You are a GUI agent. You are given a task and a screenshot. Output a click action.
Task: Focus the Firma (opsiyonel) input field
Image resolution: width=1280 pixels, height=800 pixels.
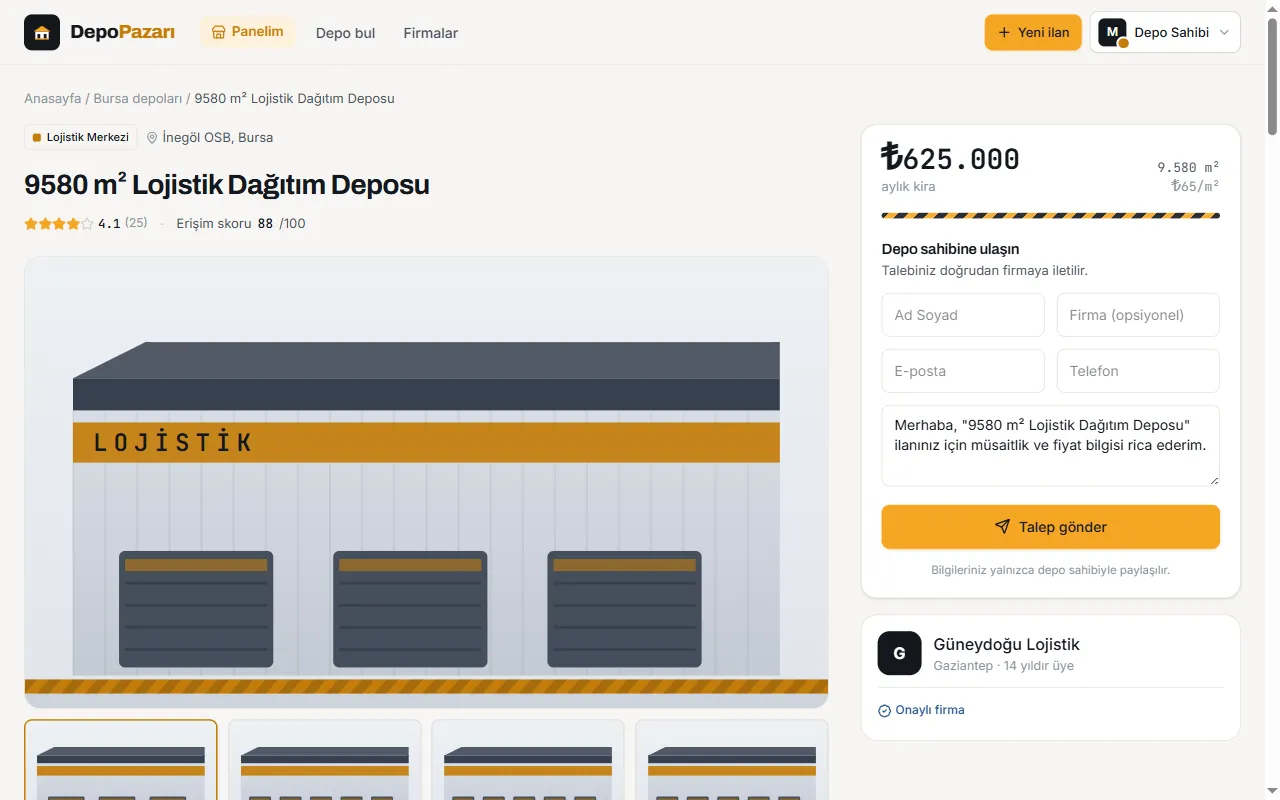coord(1138,315)
